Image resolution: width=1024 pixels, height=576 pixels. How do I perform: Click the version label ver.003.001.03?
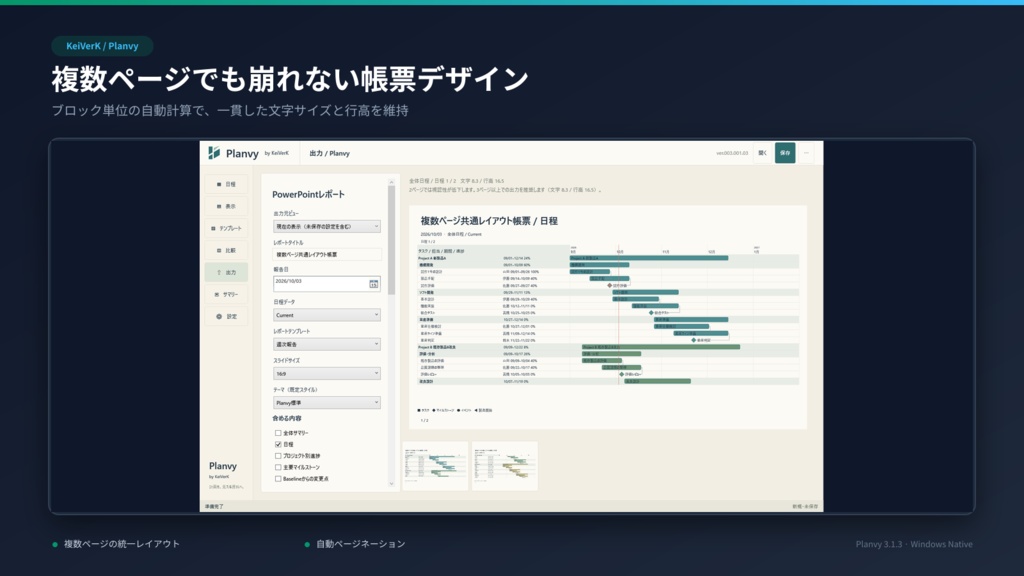tap(732, 153)
